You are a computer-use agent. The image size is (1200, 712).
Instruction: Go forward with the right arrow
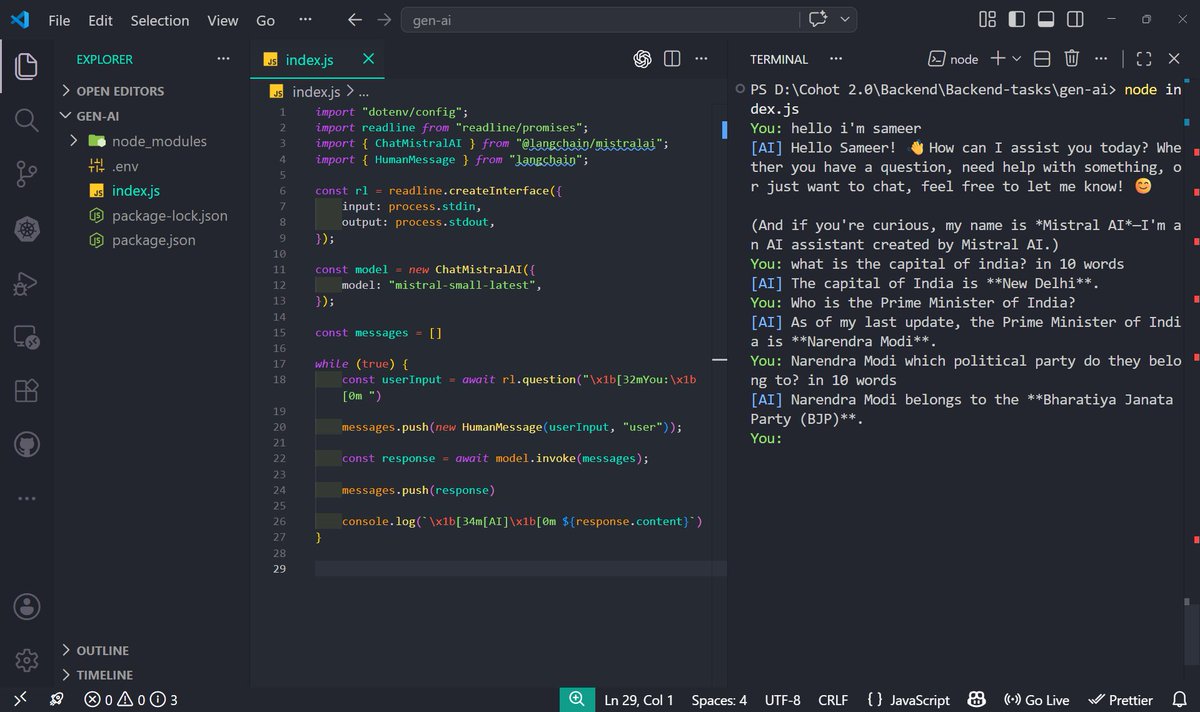pos(384,20)
